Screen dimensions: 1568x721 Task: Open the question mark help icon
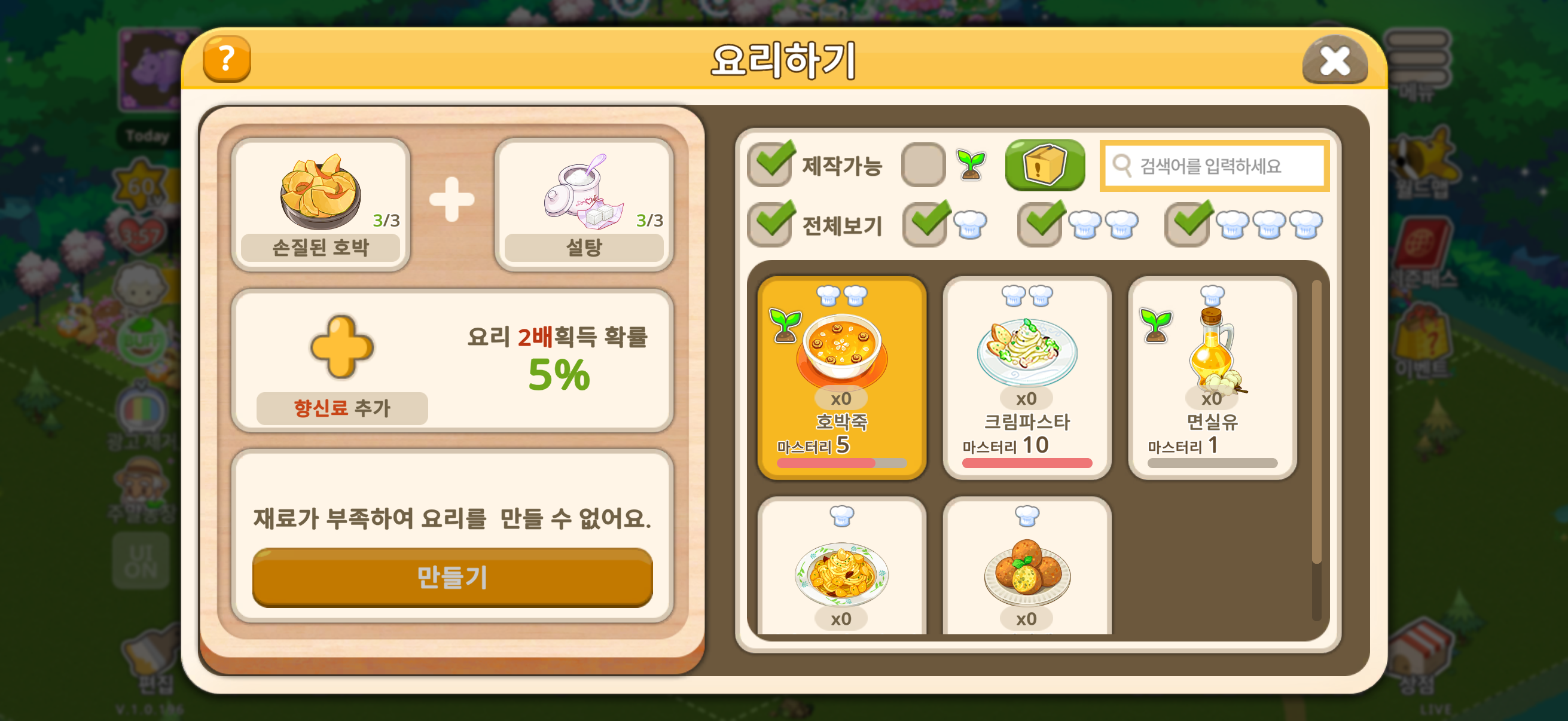click(227, 60)
